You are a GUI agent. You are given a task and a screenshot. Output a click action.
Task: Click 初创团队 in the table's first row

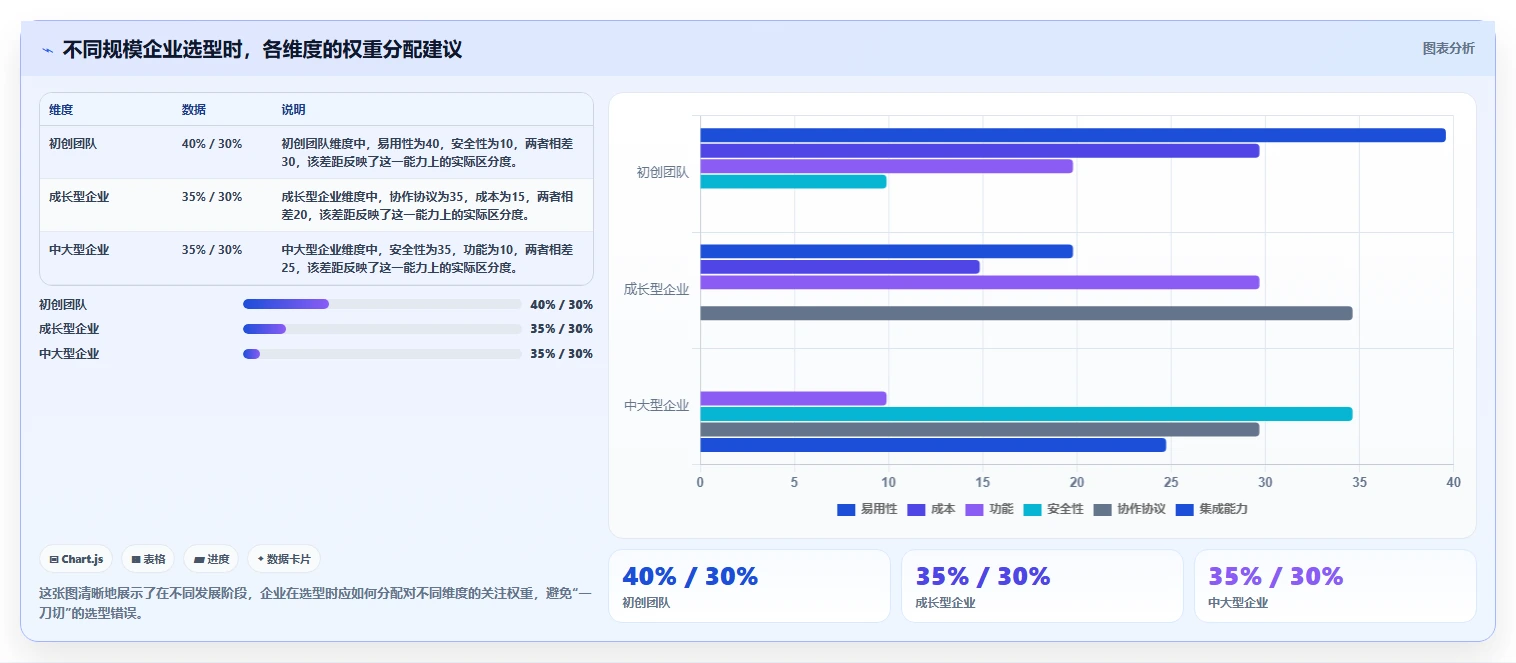73,144
